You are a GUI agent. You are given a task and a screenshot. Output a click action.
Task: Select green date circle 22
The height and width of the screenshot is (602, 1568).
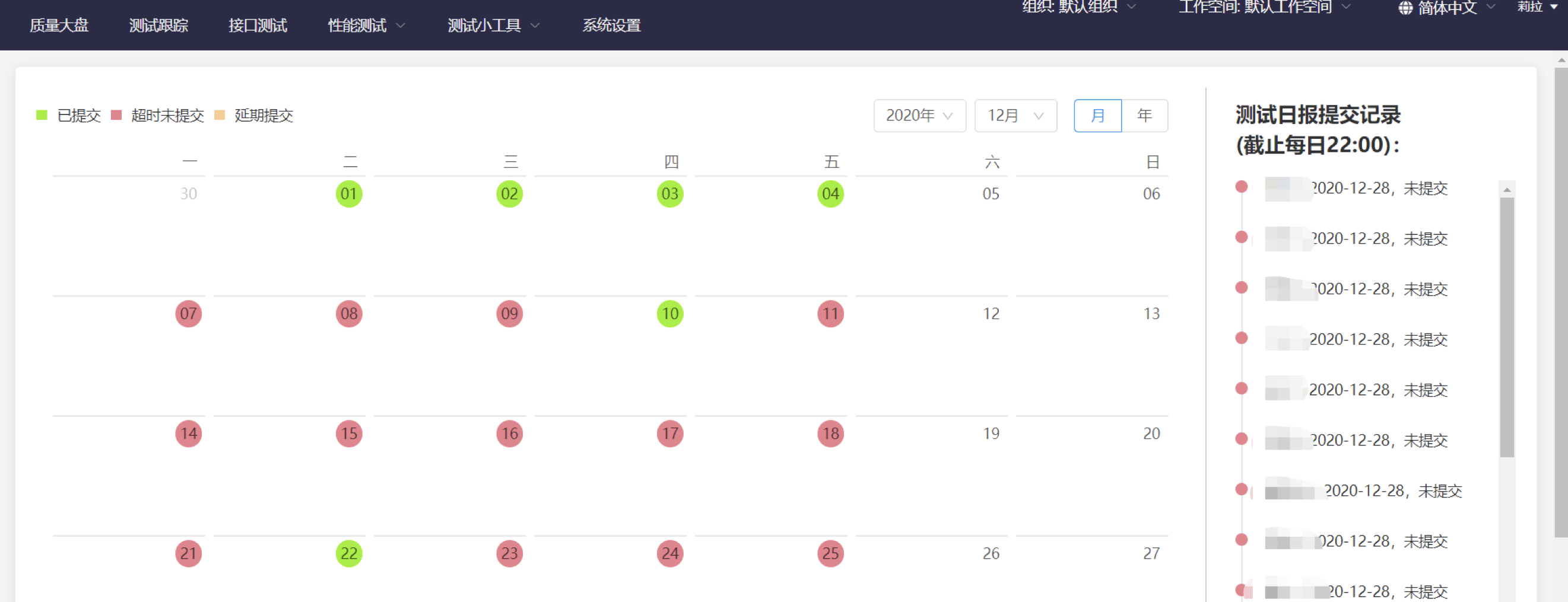(x=349, y=553)
